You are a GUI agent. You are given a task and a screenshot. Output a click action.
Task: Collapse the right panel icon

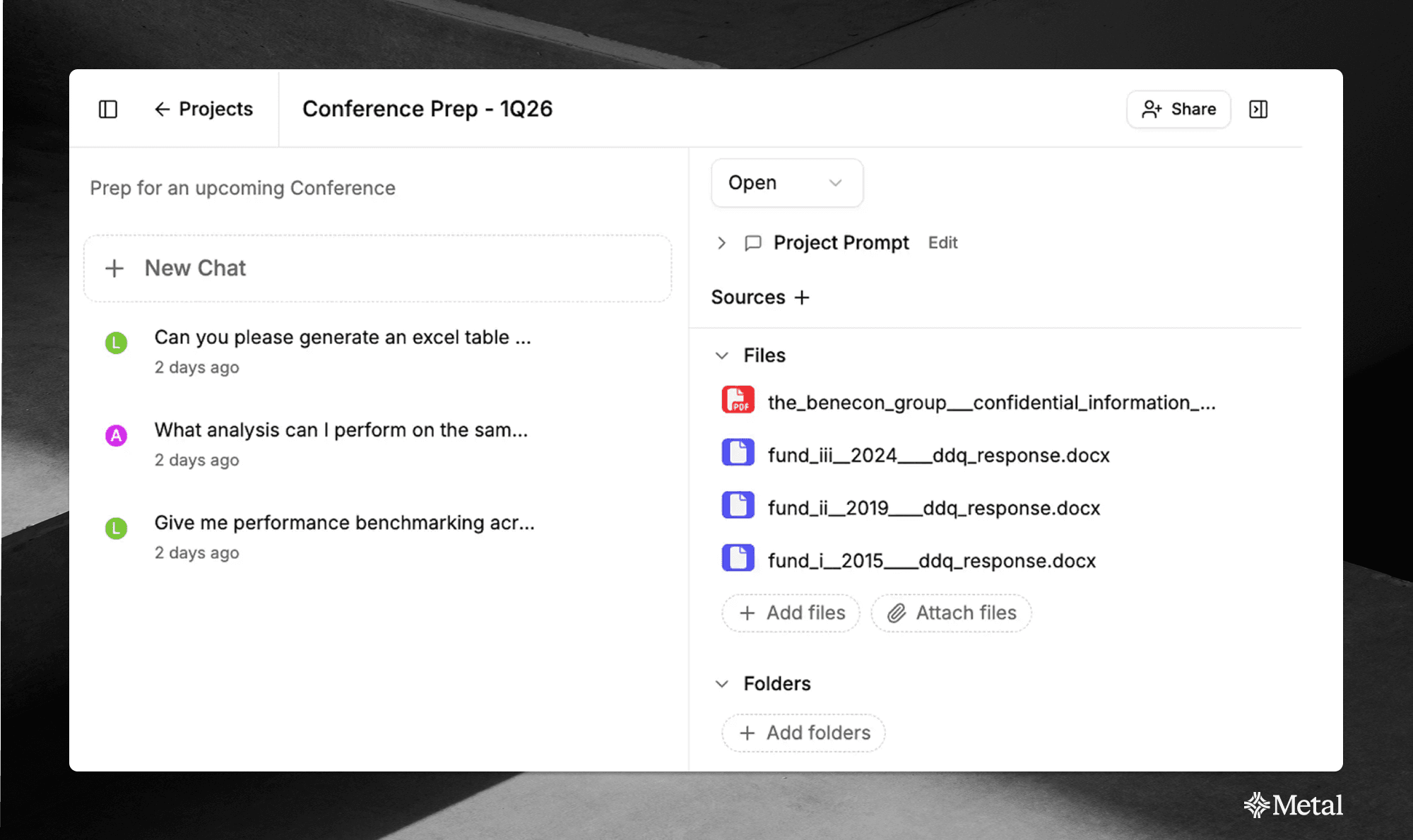pos(1258,110)
